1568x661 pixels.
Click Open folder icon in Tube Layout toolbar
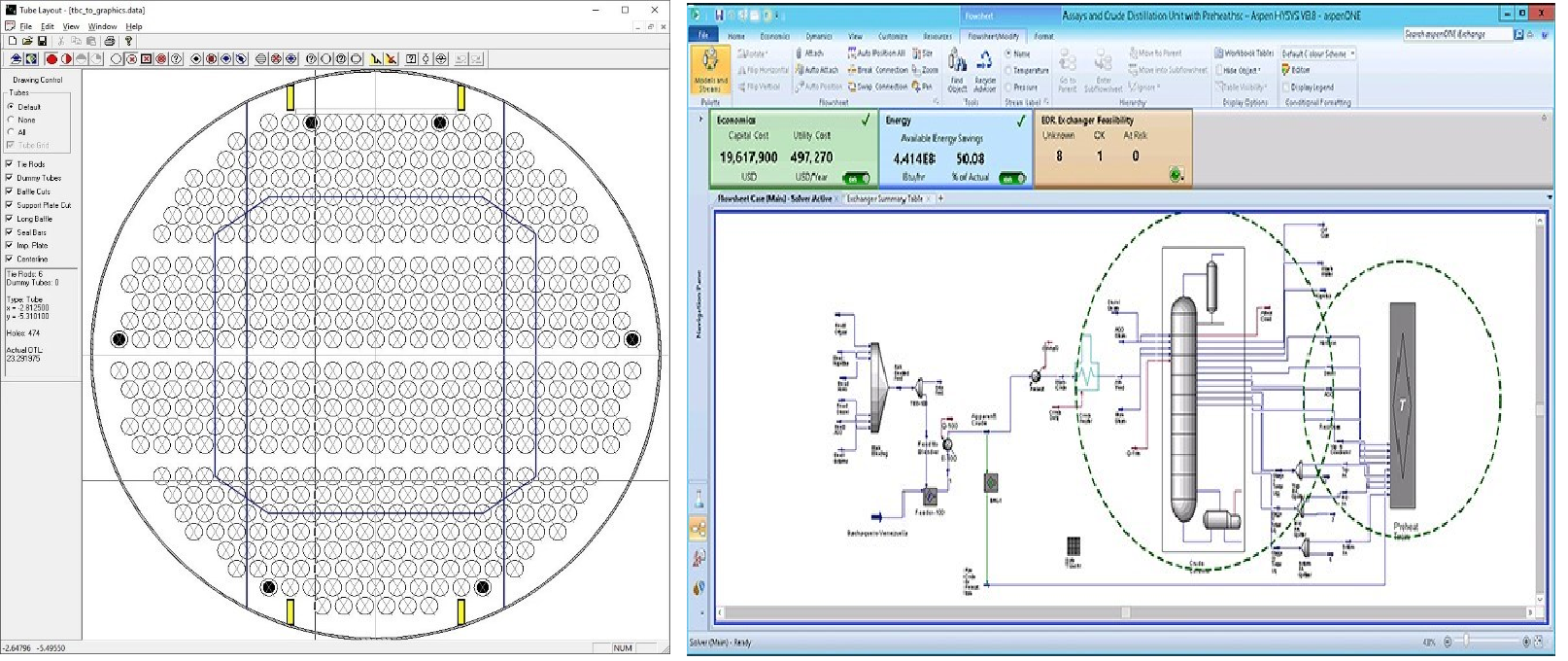coord(27,41)
